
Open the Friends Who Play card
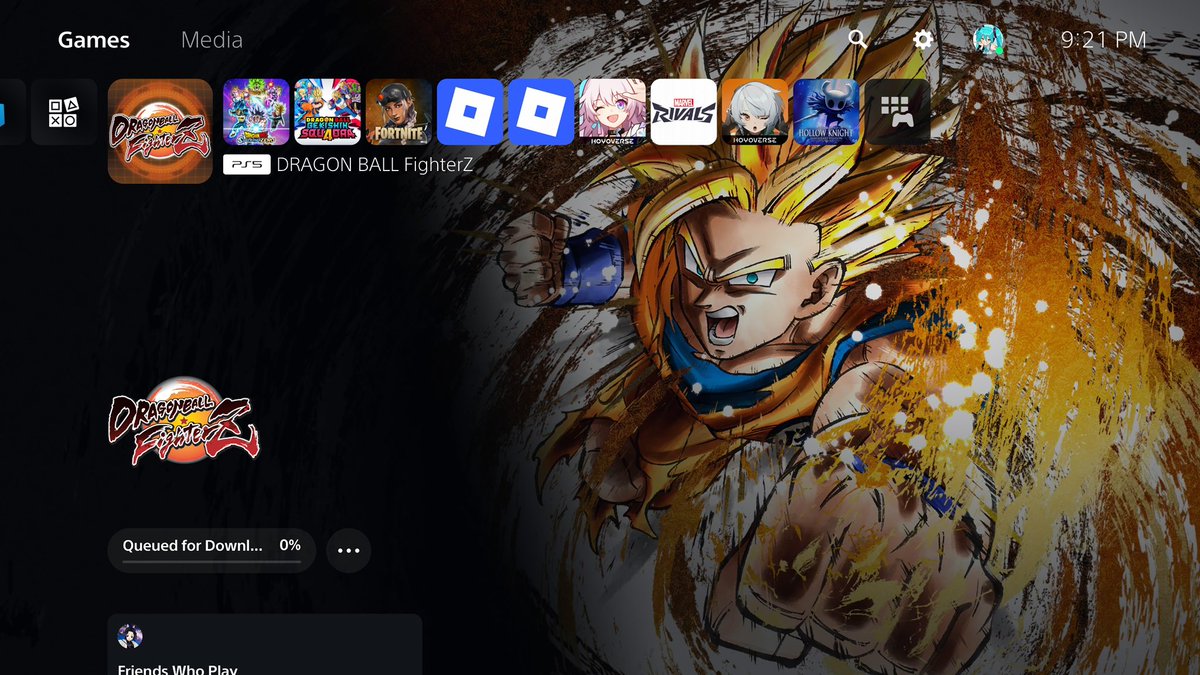tap(265, 644)
